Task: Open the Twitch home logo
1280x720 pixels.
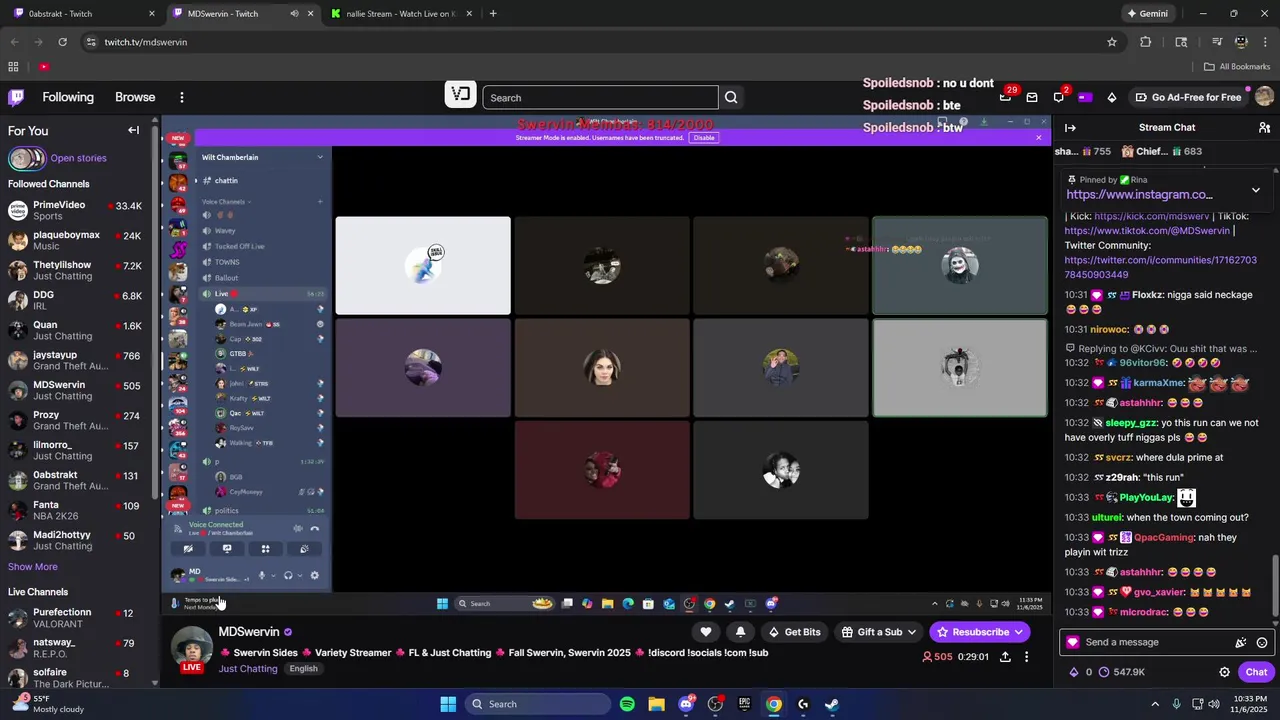Action: click(16, 97)
